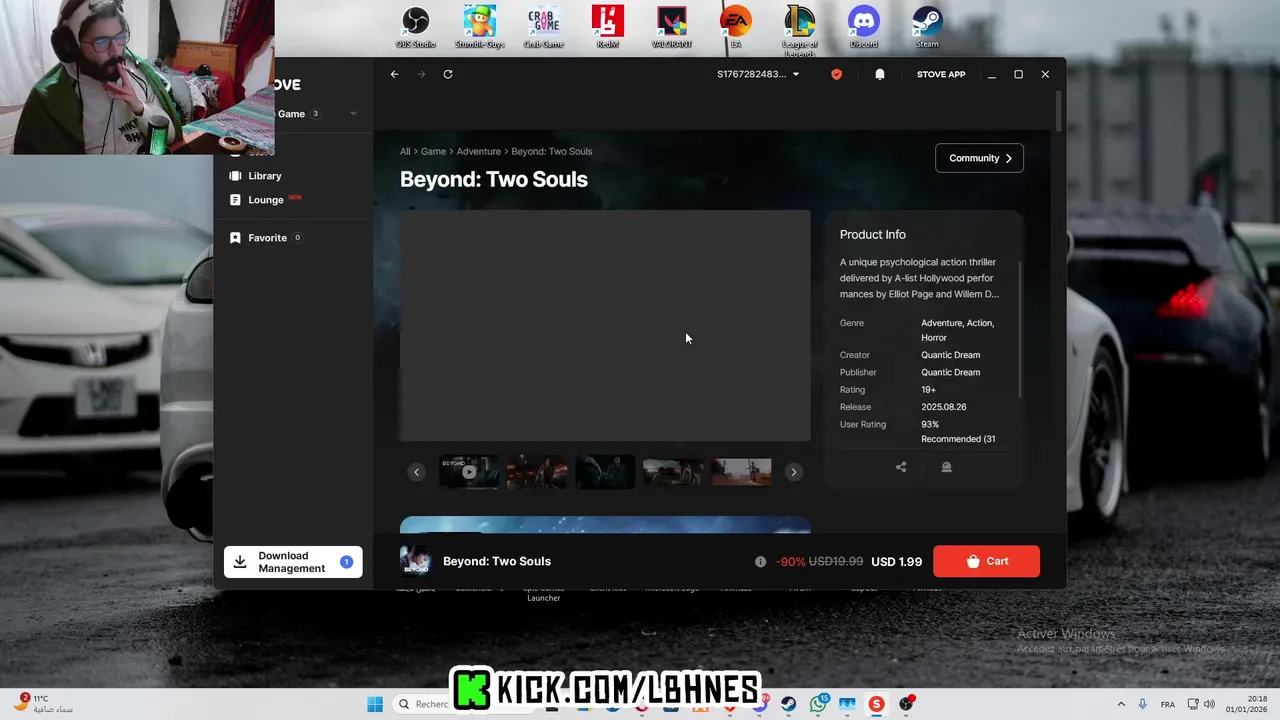Select the fourth screenshot thumbnail
The width and height of the screenshot is (1280, 720).
tap(673, 472)
